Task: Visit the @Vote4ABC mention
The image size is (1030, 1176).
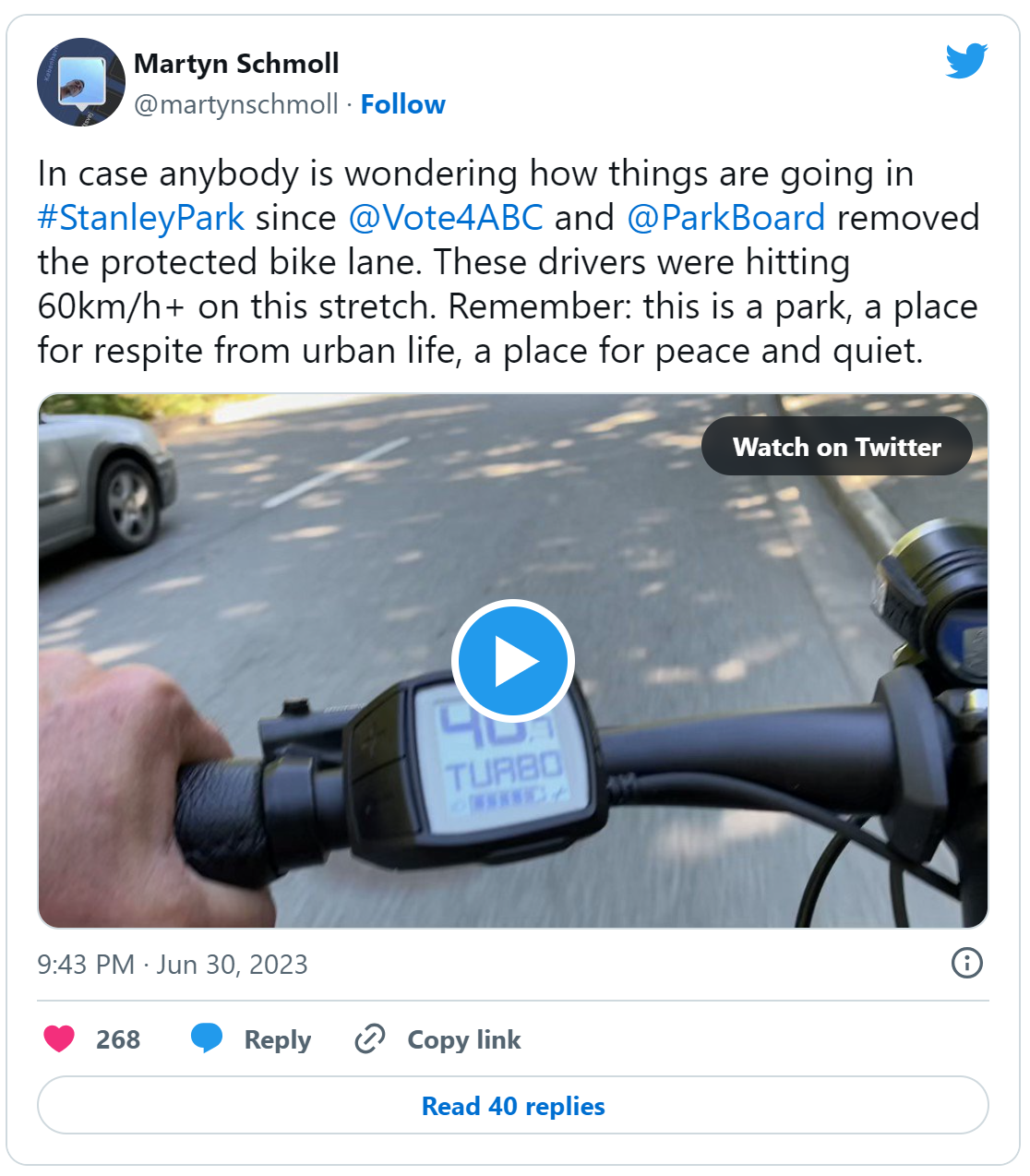Action: pyautogui.click(x=446, y=219)
